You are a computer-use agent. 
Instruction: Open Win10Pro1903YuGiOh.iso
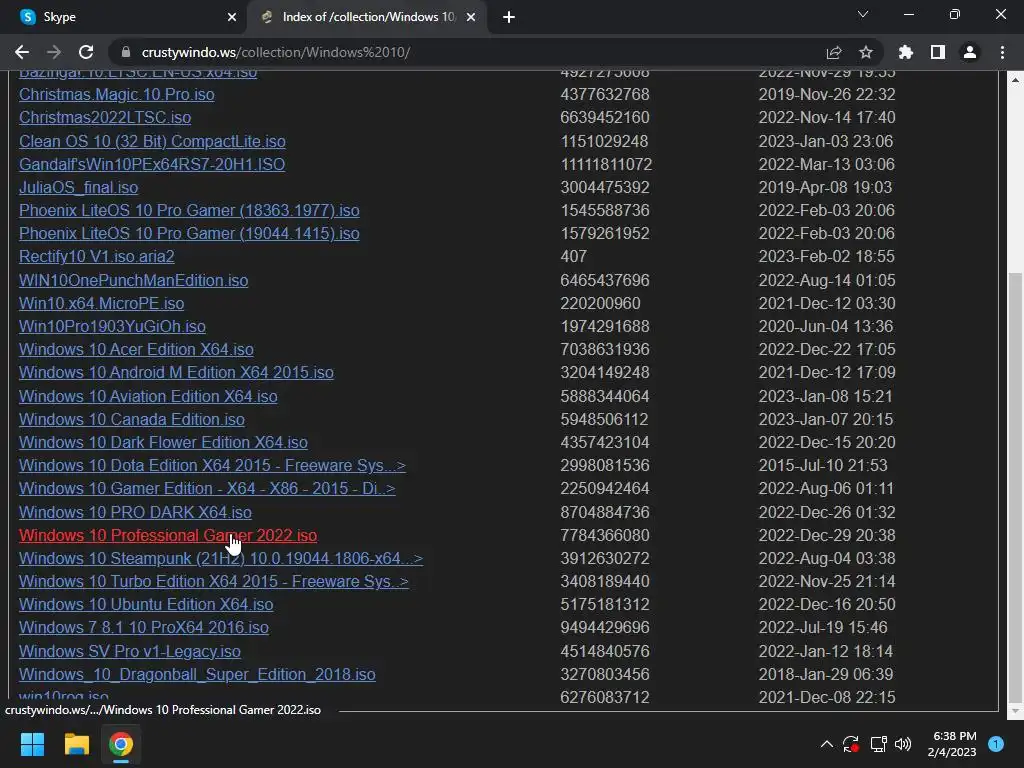coord(112,327)
